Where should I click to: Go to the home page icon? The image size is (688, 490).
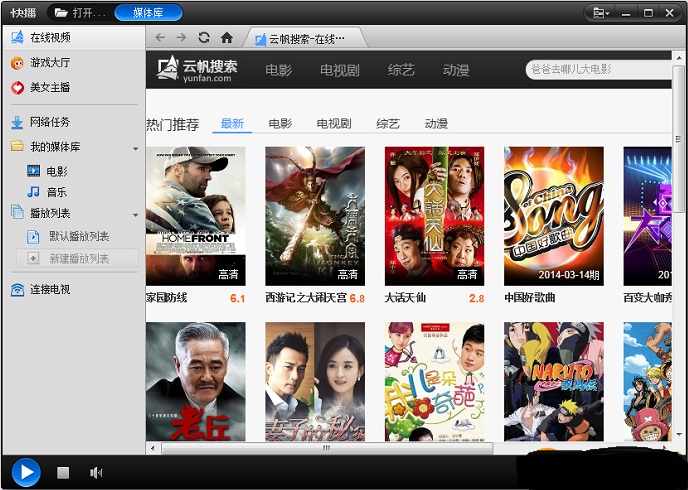pos(227,38)
